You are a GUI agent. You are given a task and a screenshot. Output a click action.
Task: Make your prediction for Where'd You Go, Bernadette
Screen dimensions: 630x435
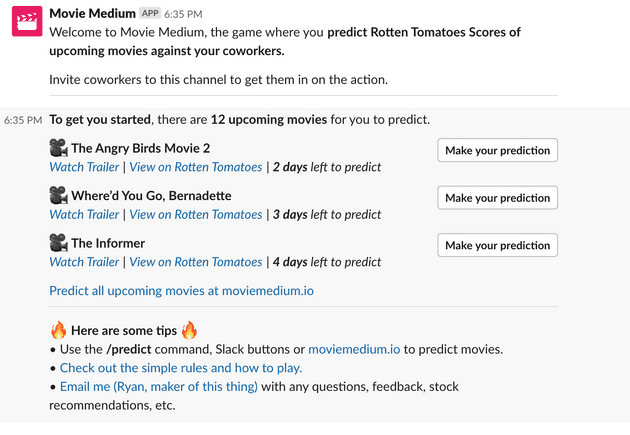(x=497, y=198)
